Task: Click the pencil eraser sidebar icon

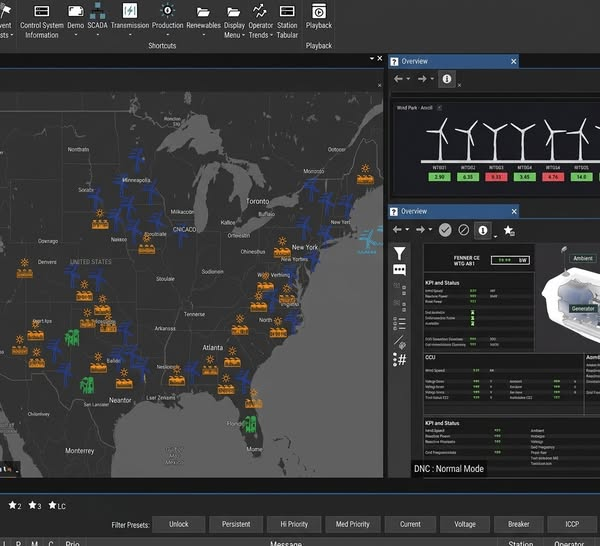Action: (x=399, y=342)
